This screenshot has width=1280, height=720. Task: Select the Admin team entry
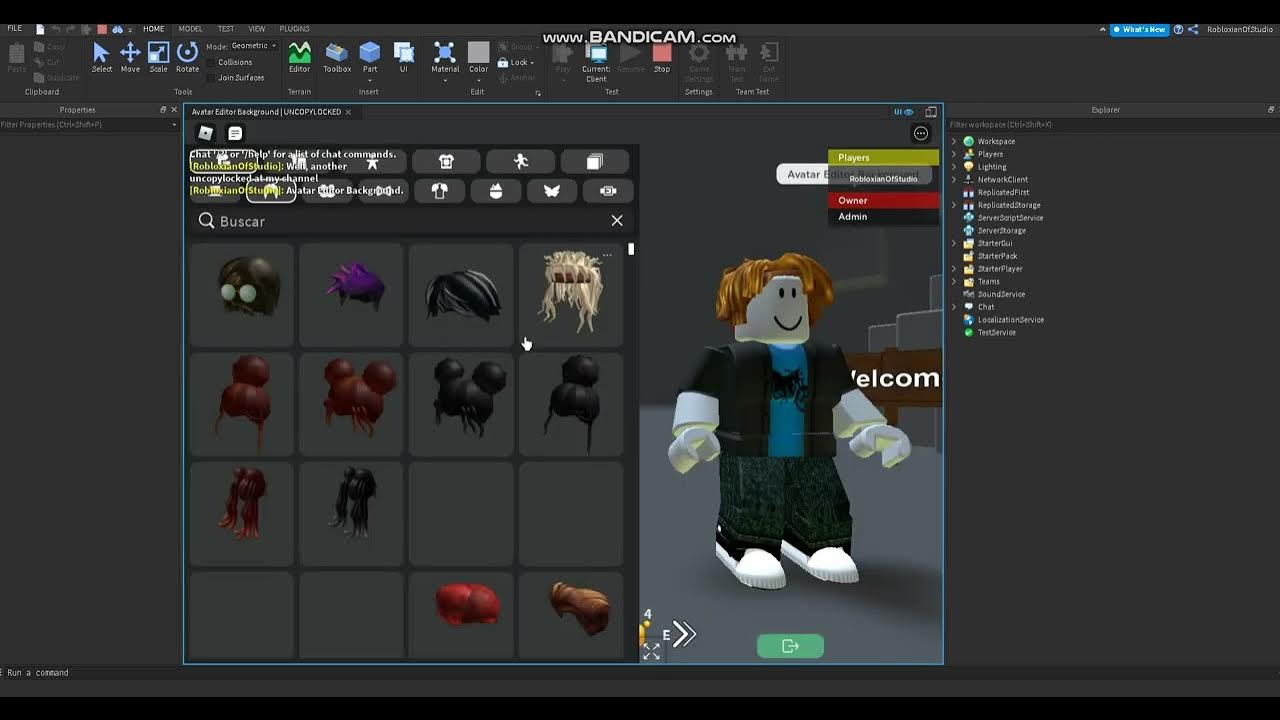pyautogui.click(x=883, y=216)
